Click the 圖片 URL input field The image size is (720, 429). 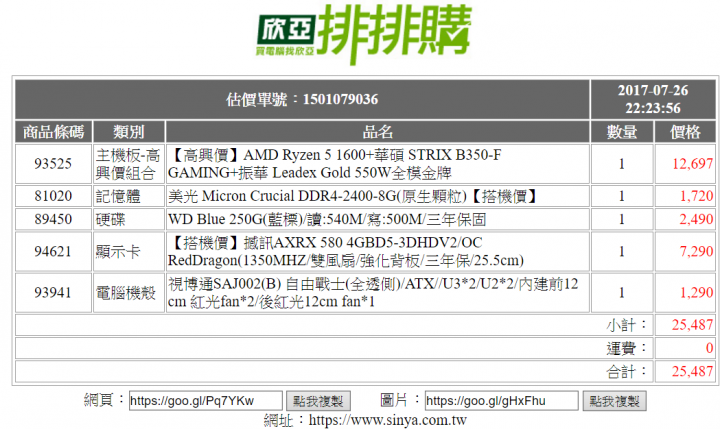pos(501,401)
